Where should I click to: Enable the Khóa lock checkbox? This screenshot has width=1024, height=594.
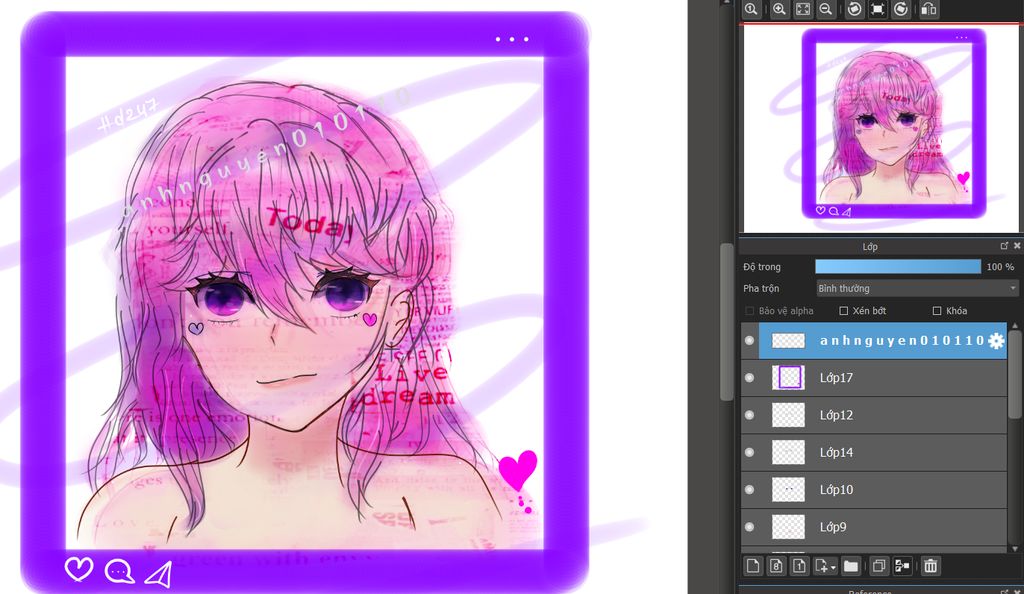[937, 311]
